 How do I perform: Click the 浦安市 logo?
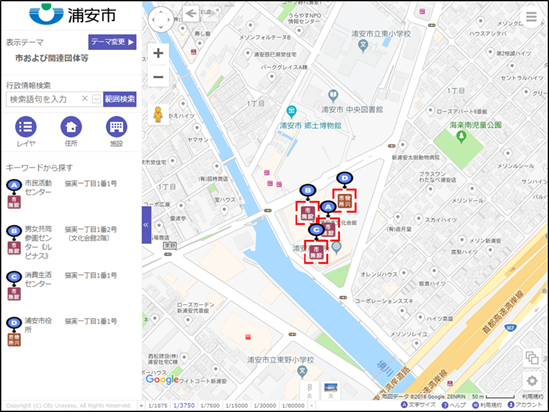point(73,15)
